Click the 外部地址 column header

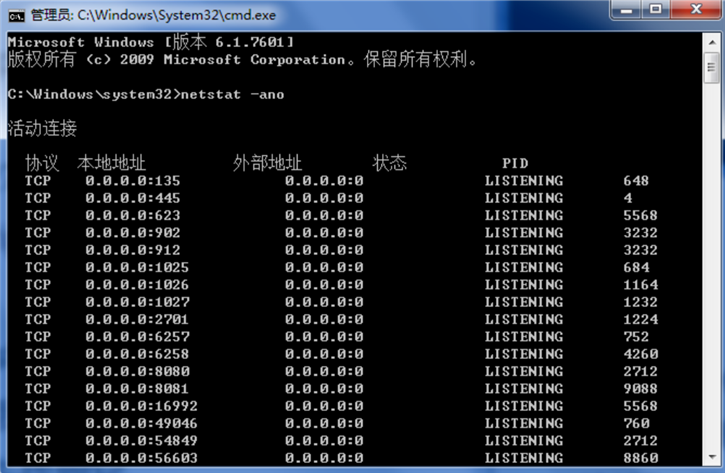click(267, 163)
